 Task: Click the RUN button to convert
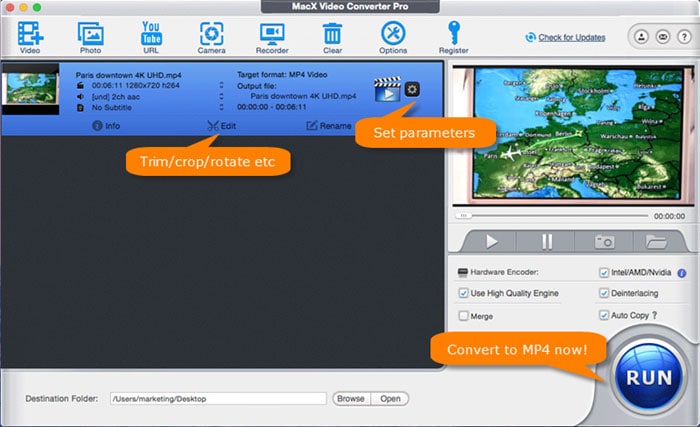(649, 377)
